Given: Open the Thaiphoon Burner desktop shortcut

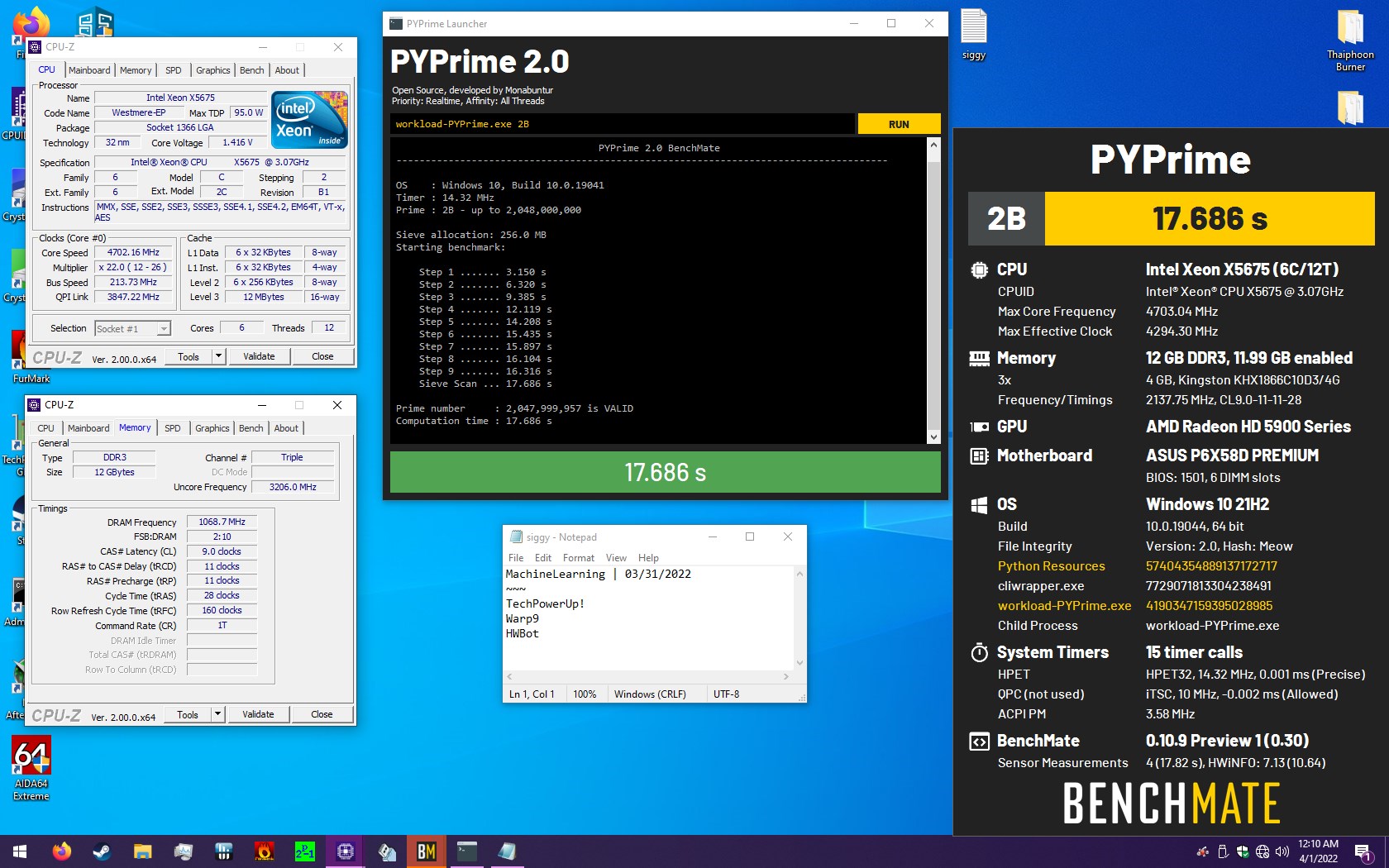Looking at the screenshot, I should 1350,40.
